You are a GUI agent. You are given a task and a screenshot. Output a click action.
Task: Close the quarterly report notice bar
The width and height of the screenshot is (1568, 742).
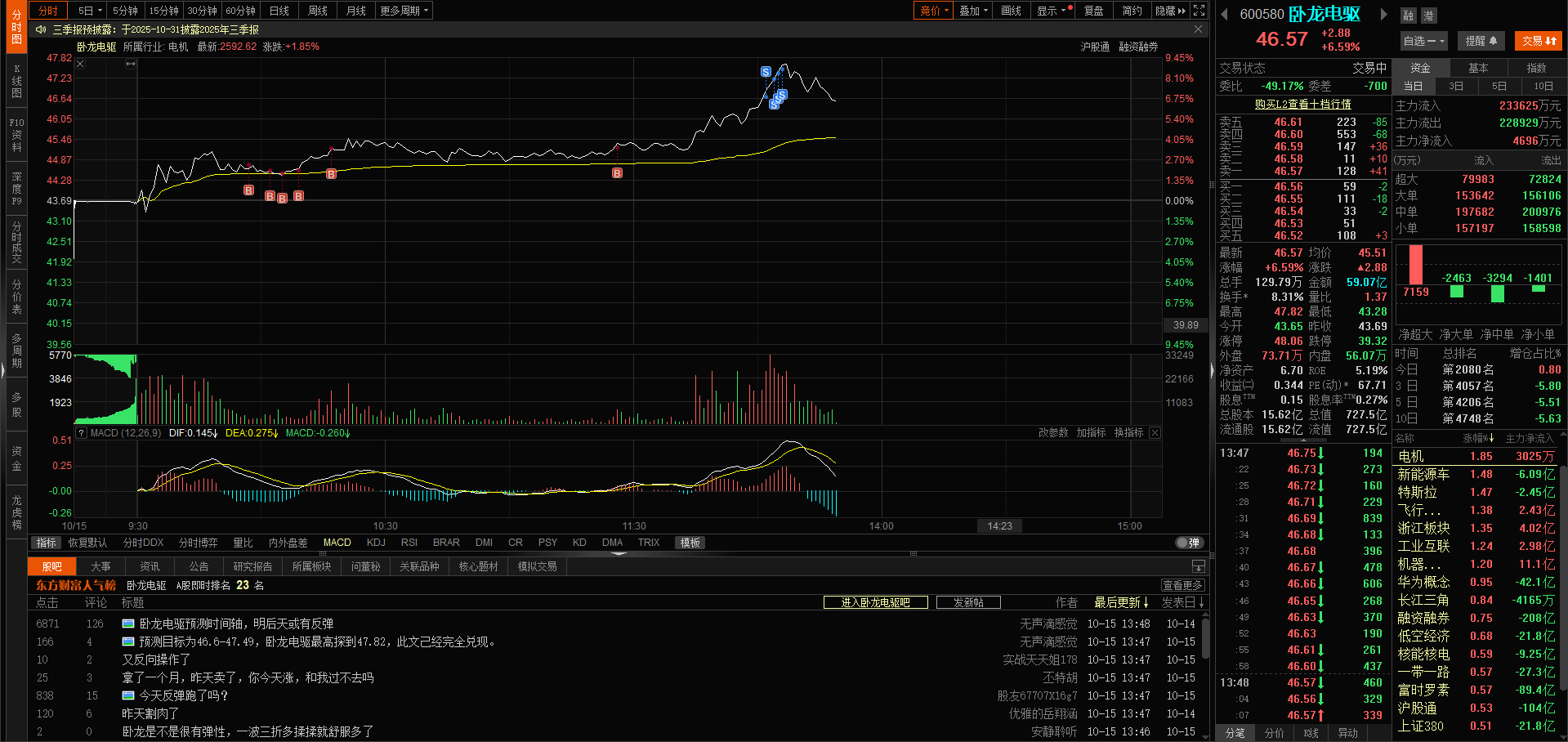[x=1198, y=29]
